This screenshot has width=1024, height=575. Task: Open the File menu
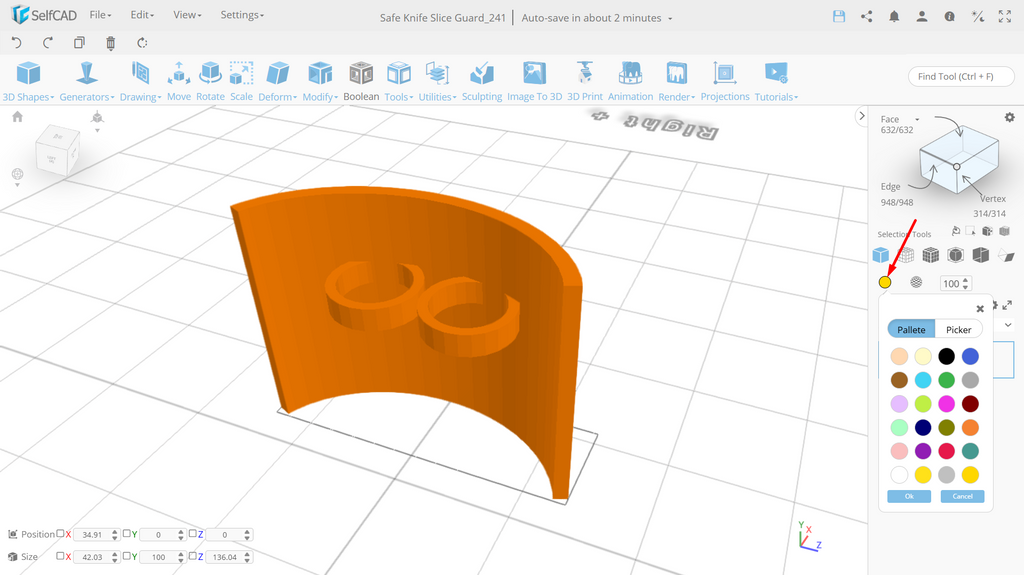(x=100, y=14)
